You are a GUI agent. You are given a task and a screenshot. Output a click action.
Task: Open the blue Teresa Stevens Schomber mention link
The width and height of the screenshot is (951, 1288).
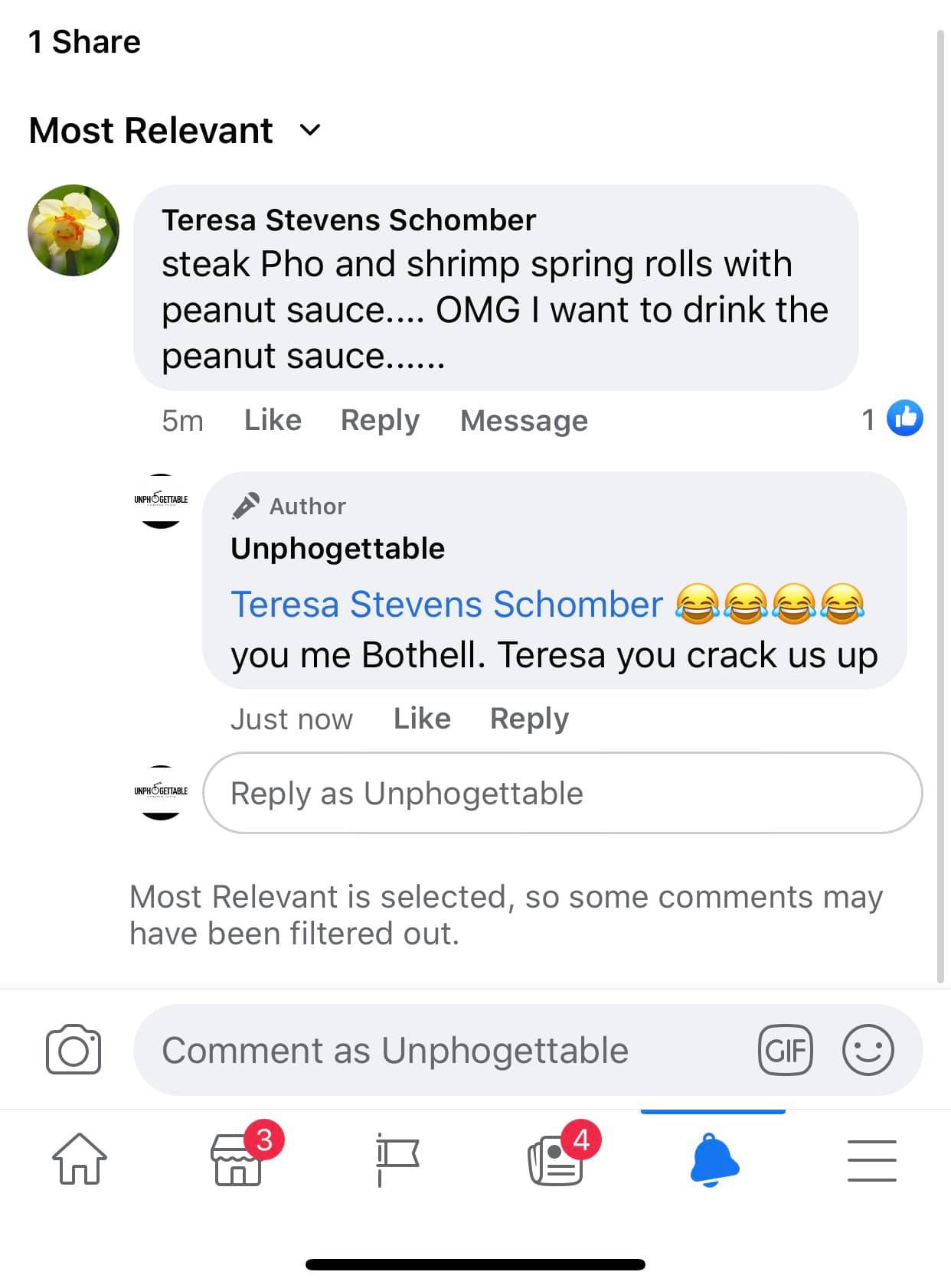click(446, 604)
